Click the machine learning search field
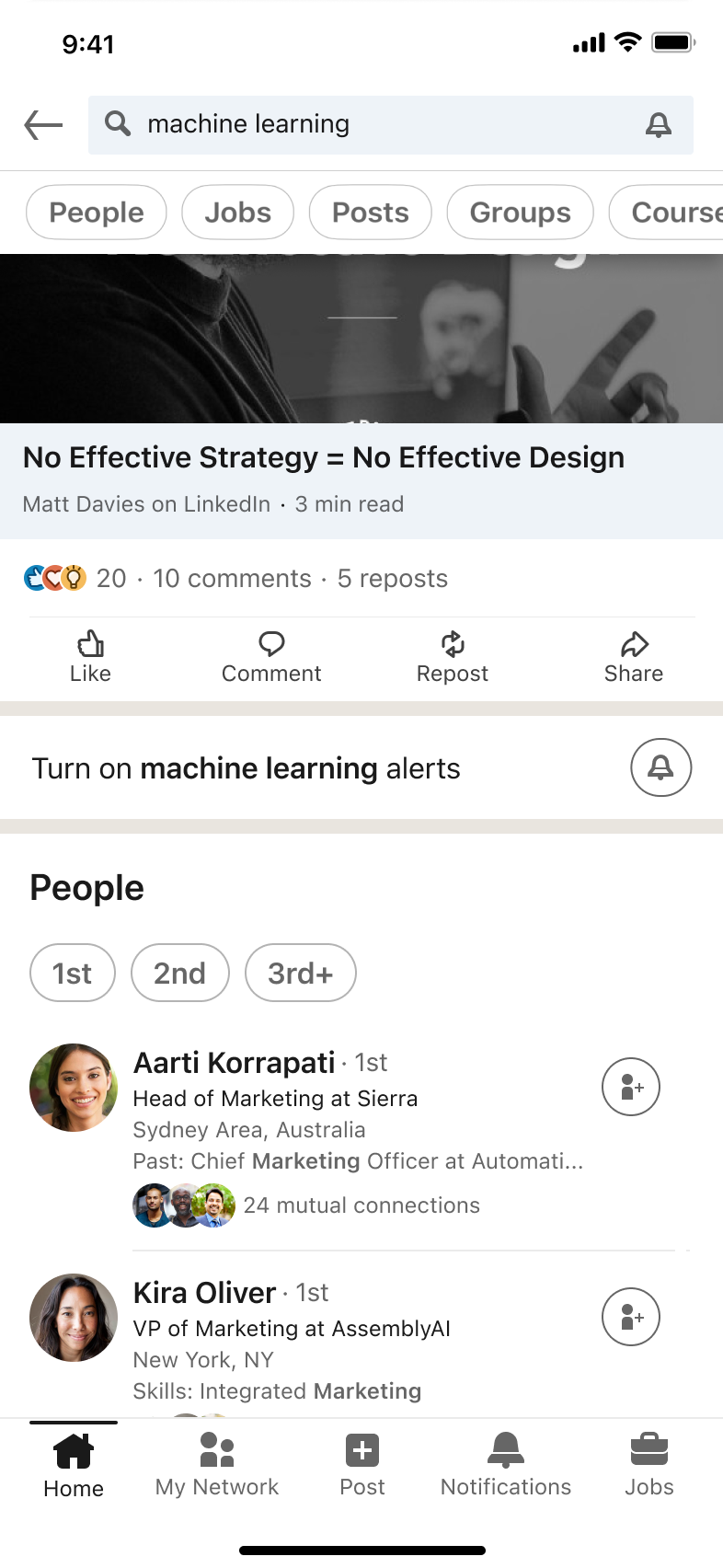This screenshot has height=1568, width=723. pyautogui.click(x=368, y=124)
